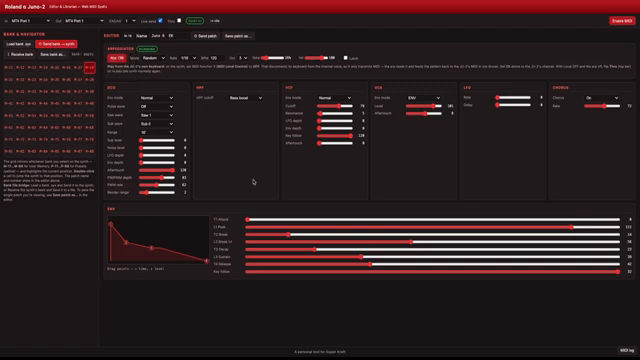Enable the Thru checkbox
Image resolution: width=640 pixels, height=360 pixels.
click(179, 20)
